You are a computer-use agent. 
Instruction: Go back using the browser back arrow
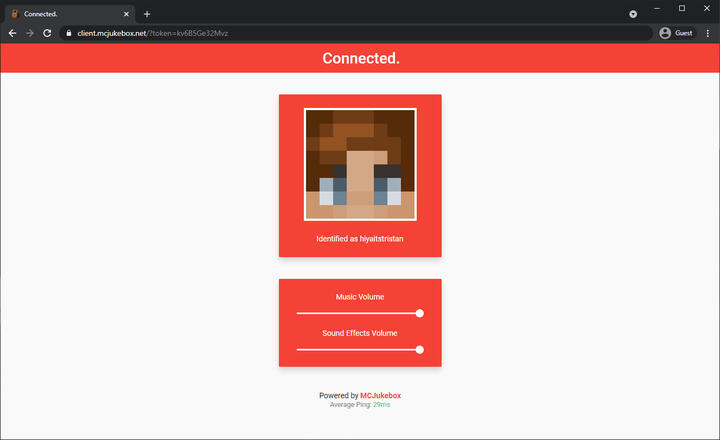click(12, 33)
